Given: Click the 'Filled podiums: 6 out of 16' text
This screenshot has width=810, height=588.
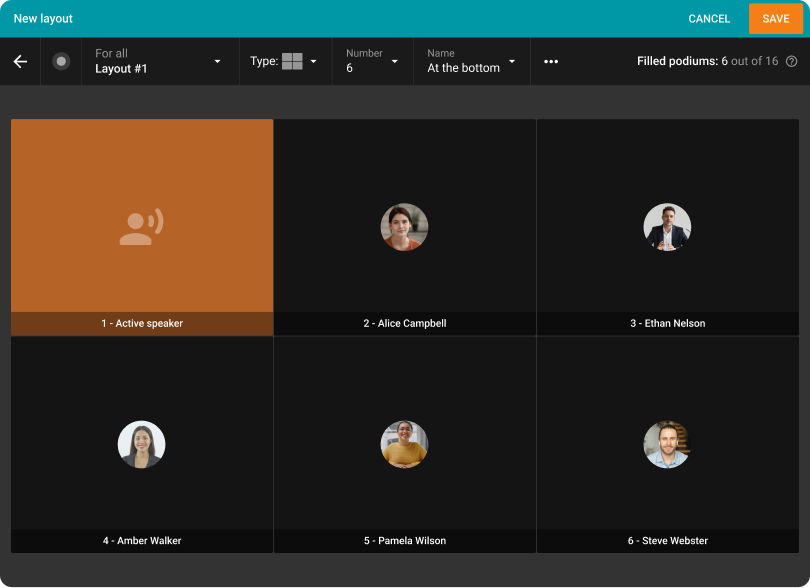Looking at the screenshot, I should coord(707,62).
